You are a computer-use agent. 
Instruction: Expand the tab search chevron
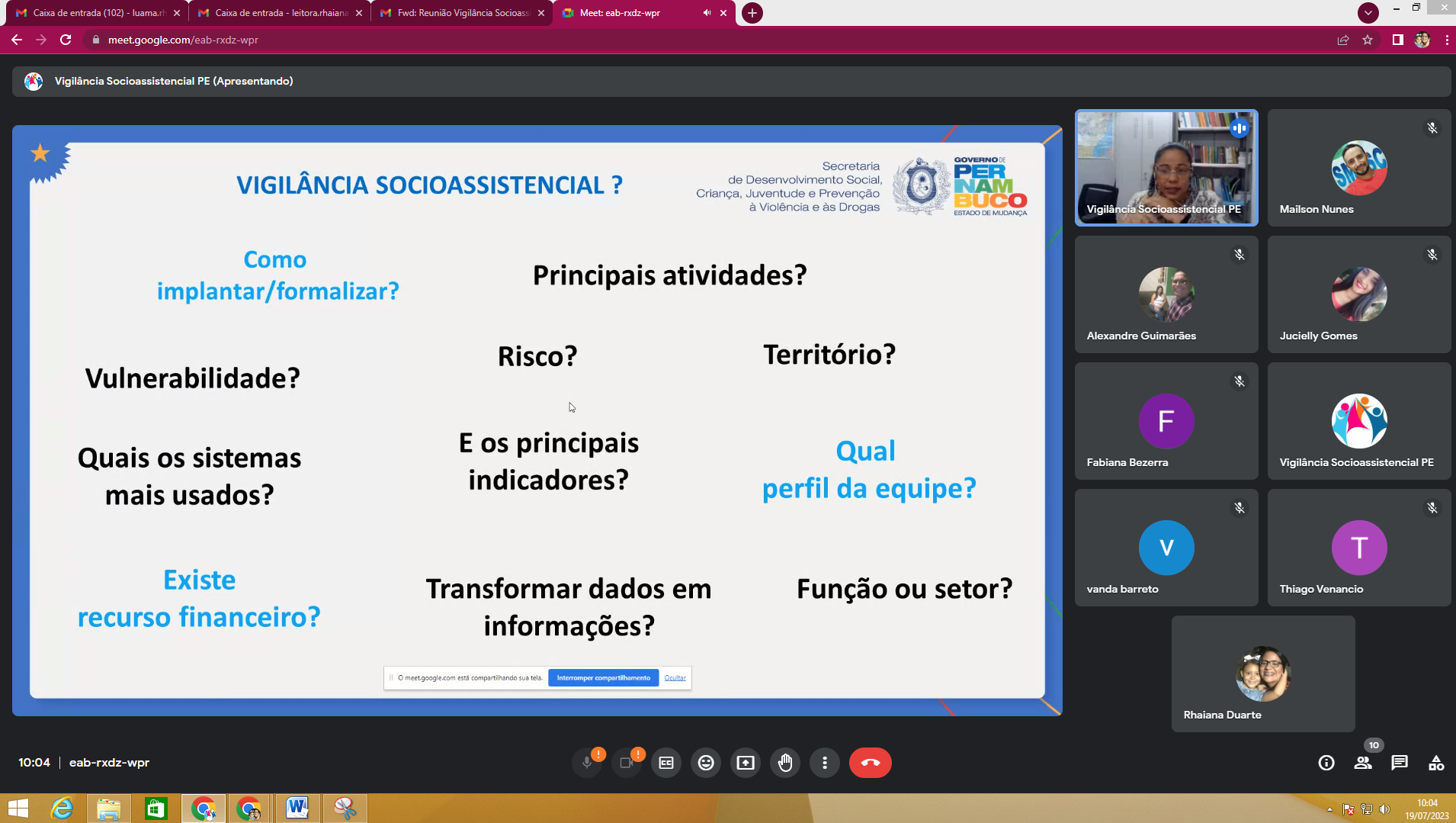[x=1368, y=12]
